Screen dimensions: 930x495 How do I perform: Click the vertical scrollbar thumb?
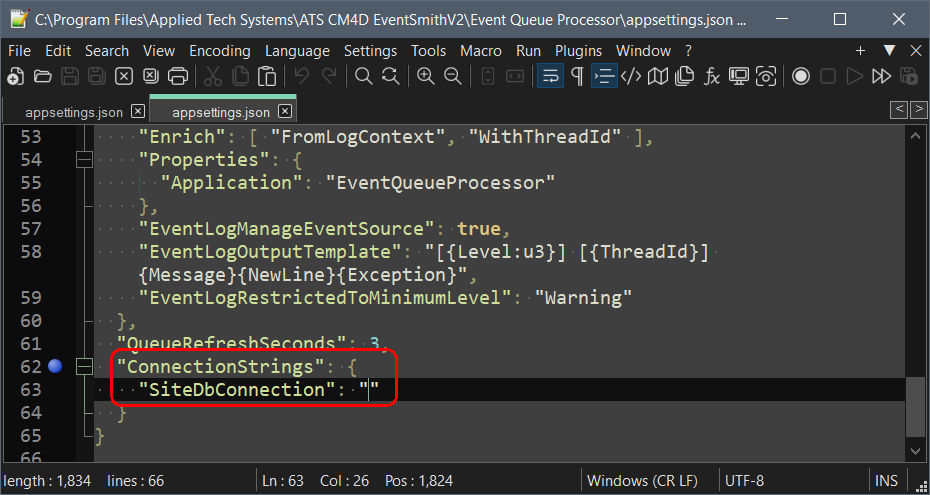[x=915, y=407]
